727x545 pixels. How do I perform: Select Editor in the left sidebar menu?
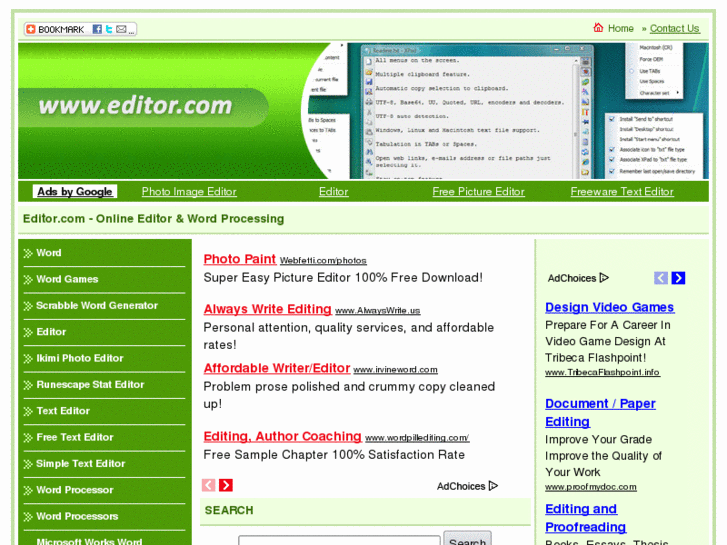coord(51,332)
